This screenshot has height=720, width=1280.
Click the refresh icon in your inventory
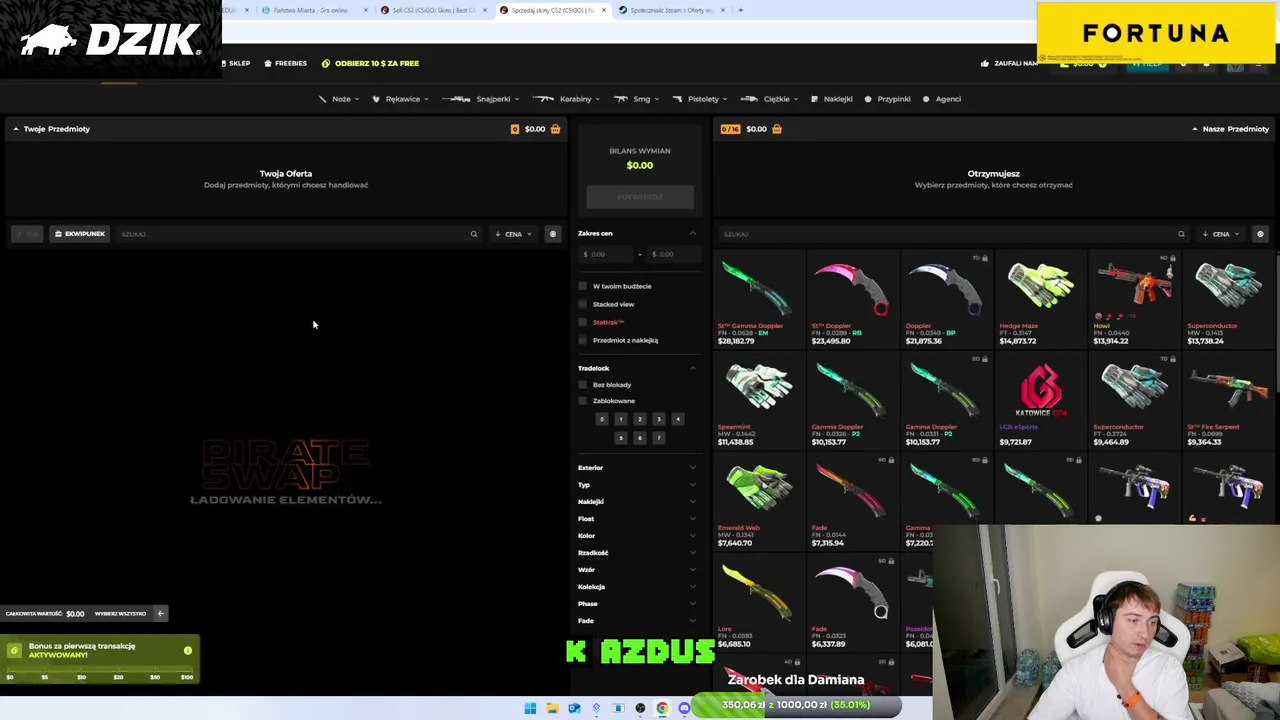[x=552, y=234]
